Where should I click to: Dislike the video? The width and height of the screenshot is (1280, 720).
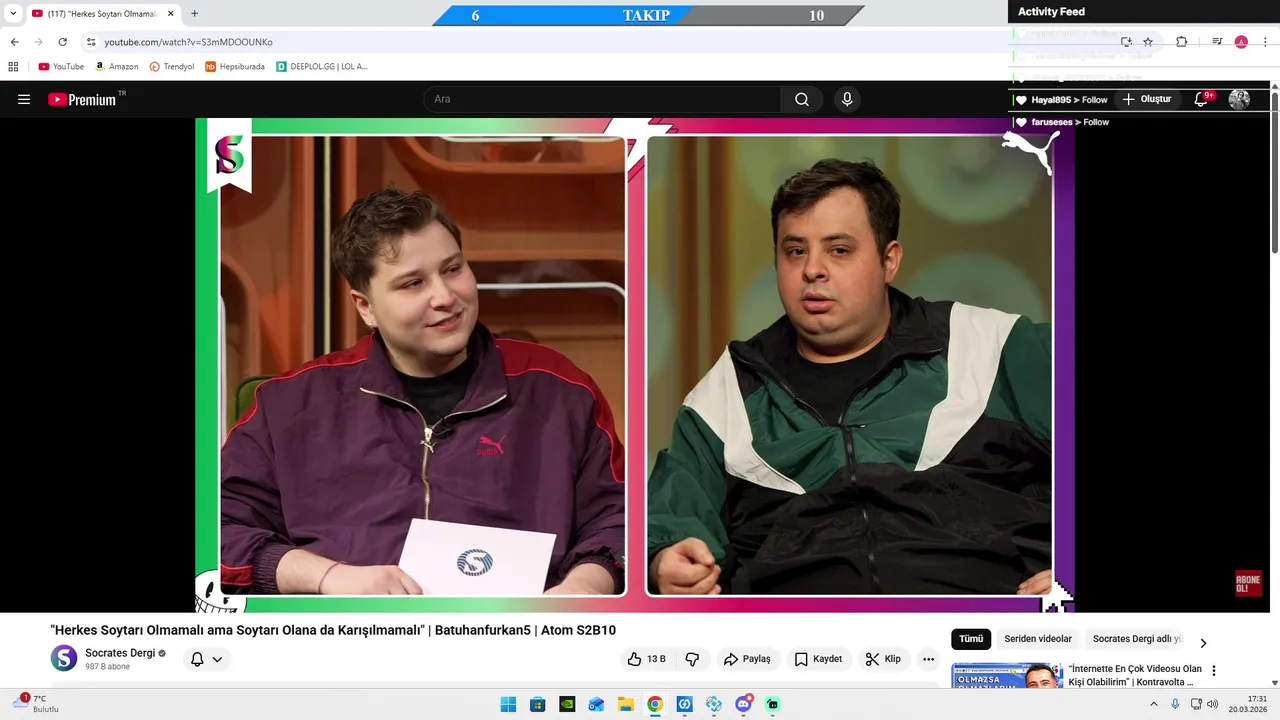pos(692,659)
